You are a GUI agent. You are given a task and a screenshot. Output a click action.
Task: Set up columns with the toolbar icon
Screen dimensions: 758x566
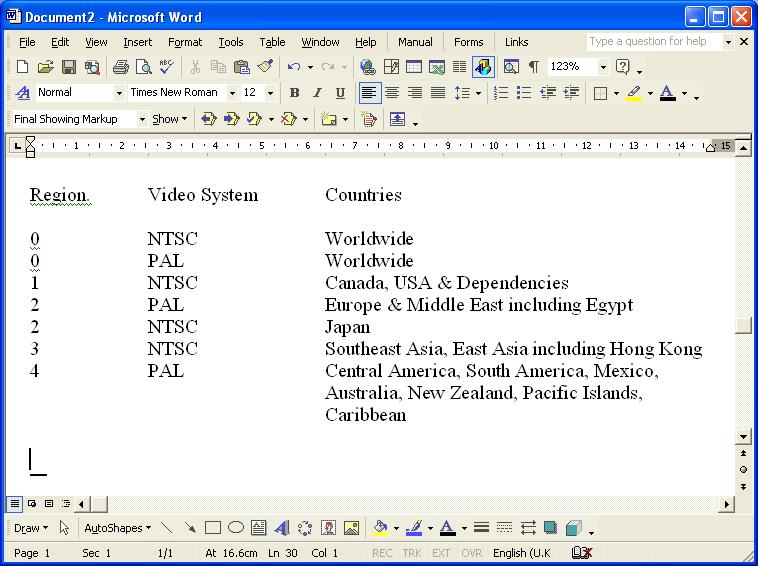[459, 67]
